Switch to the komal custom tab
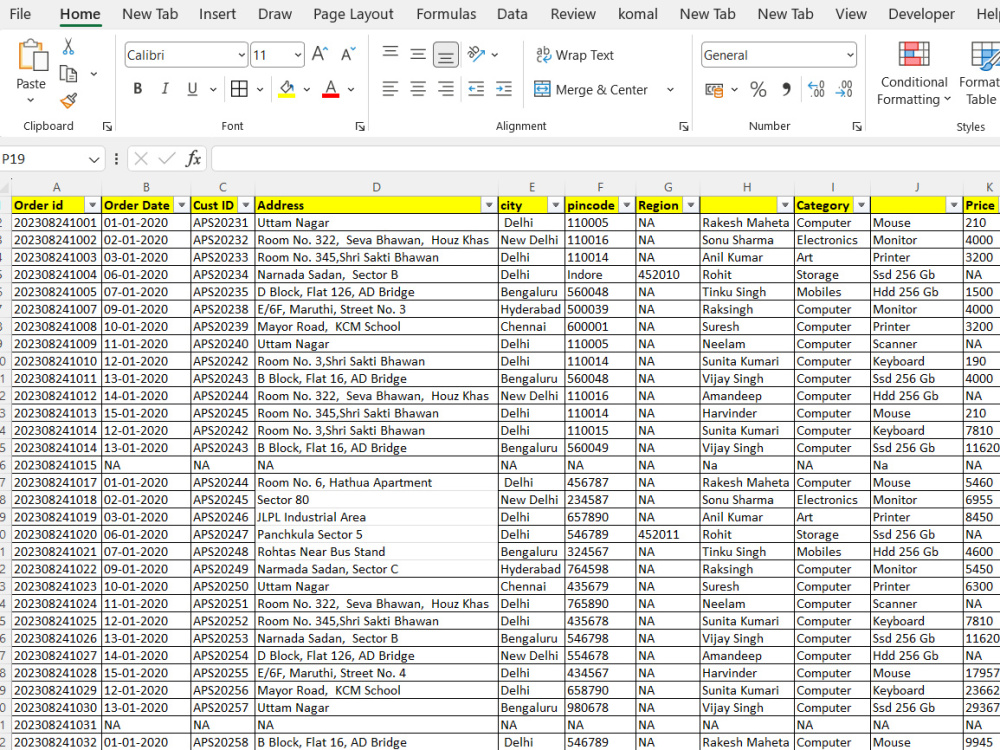 tap(638, 14)
